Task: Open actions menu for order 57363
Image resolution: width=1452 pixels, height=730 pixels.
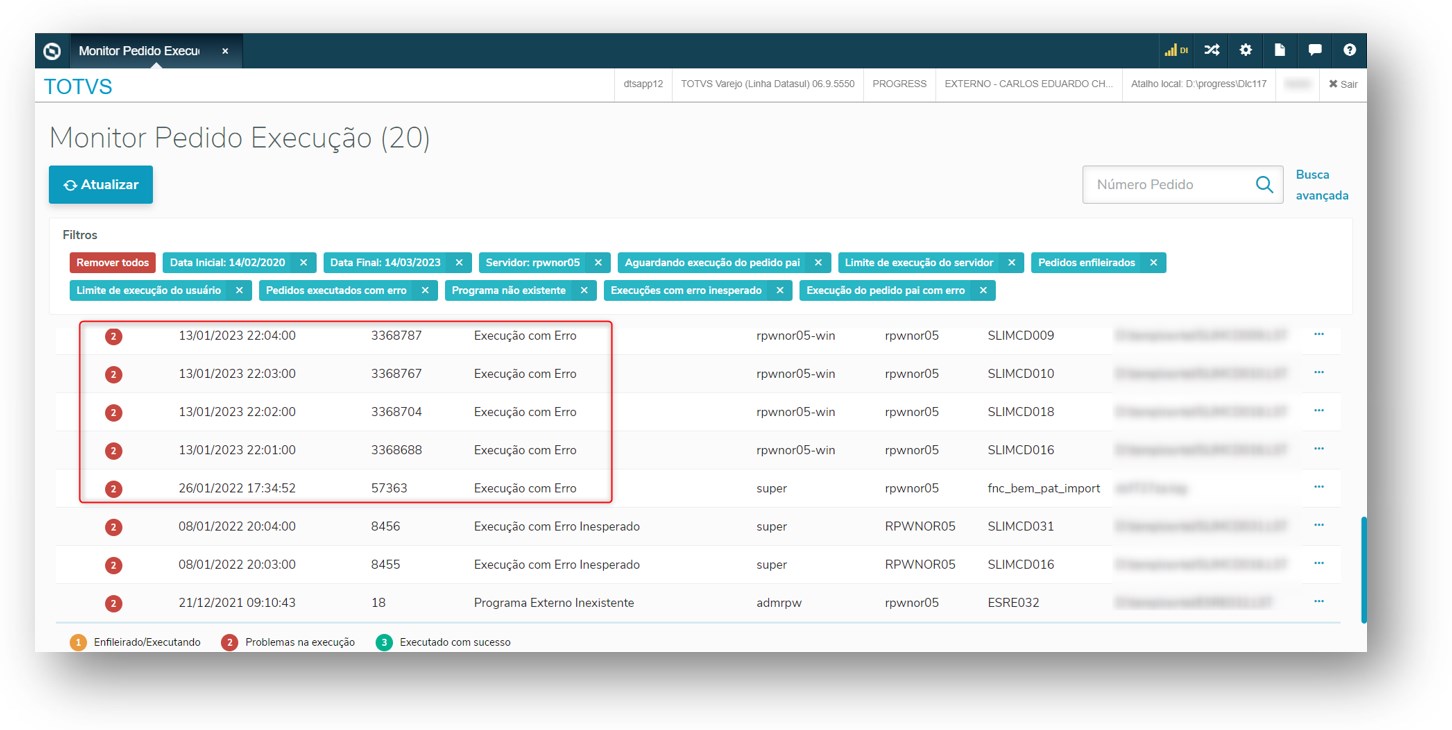Action: pyautogui.click(x=1318, y=488)
